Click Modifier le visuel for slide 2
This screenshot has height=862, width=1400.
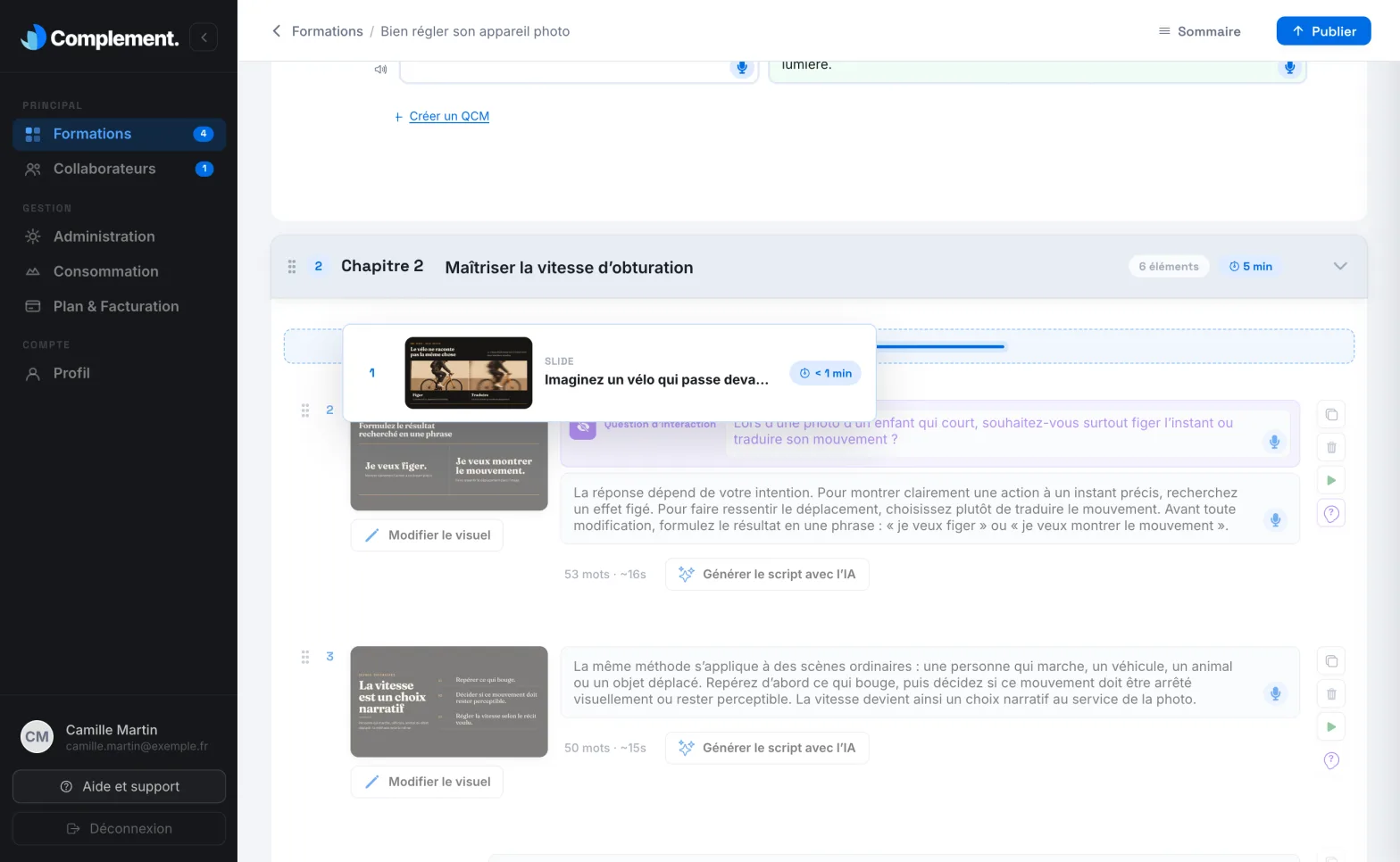point(427,535)
